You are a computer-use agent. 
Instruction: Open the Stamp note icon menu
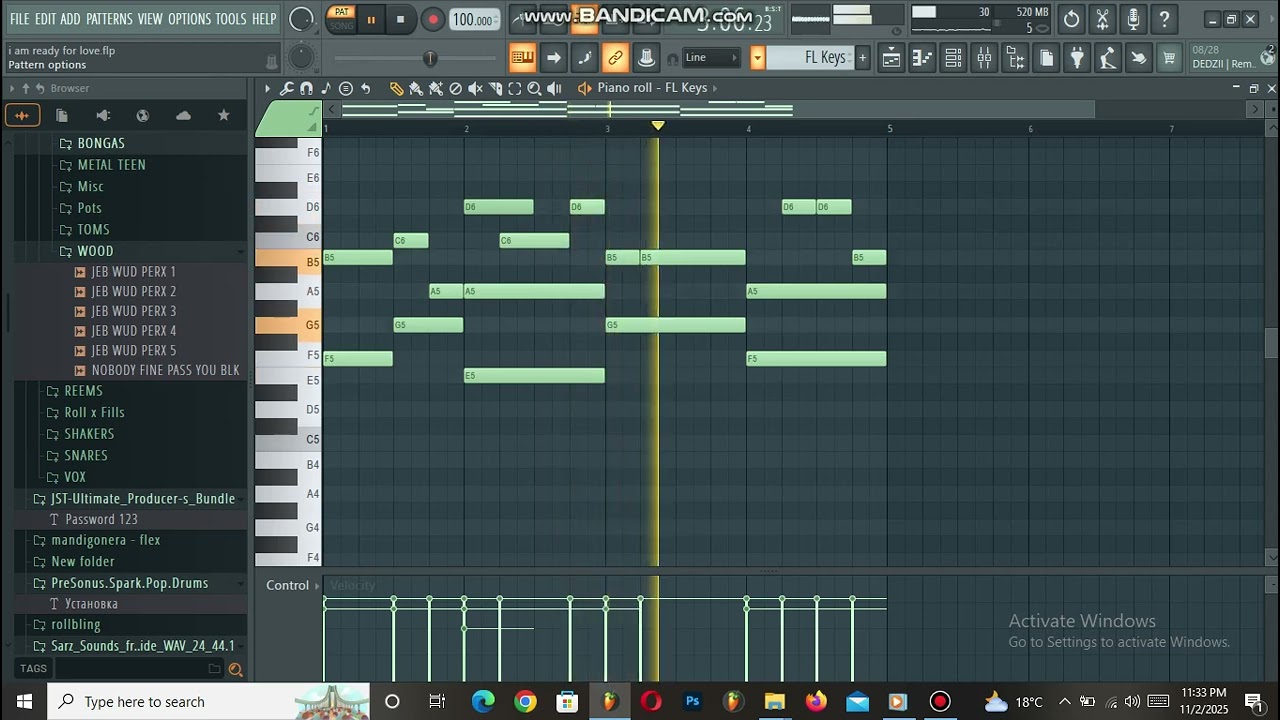click(326, 88)
